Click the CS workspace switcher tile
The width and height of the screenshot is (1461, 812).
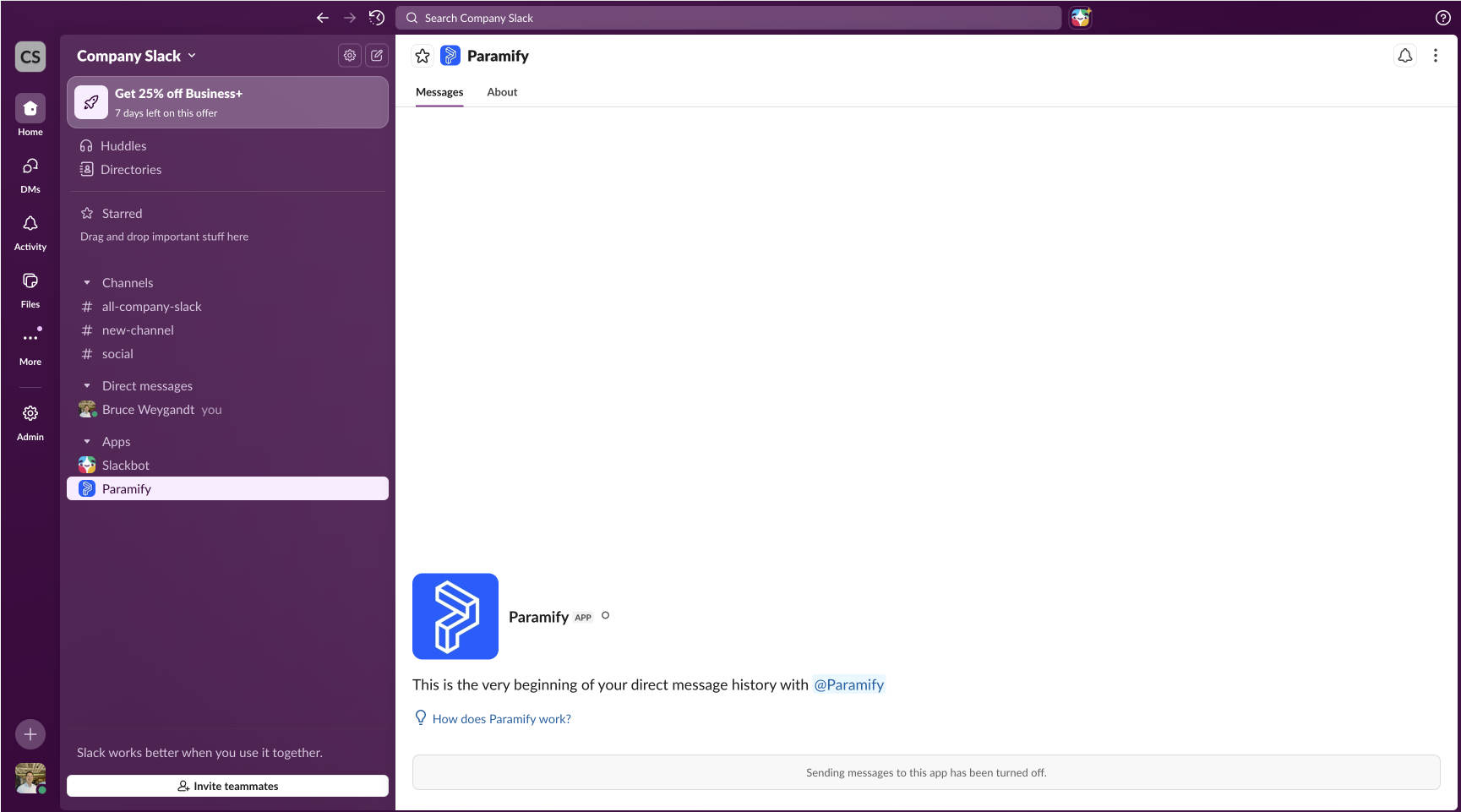click(30, 57)
